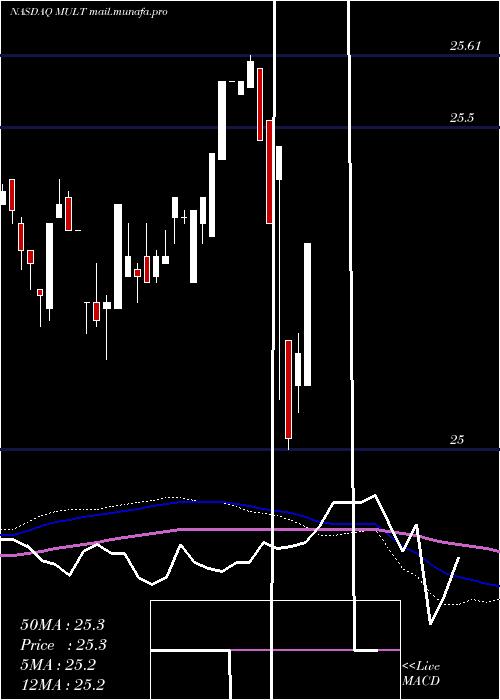The height and width of the screenshot is (700, 500).
Task: Click the NASDAQ MULT mail.munafa.pro title
Action: (88, 12)
